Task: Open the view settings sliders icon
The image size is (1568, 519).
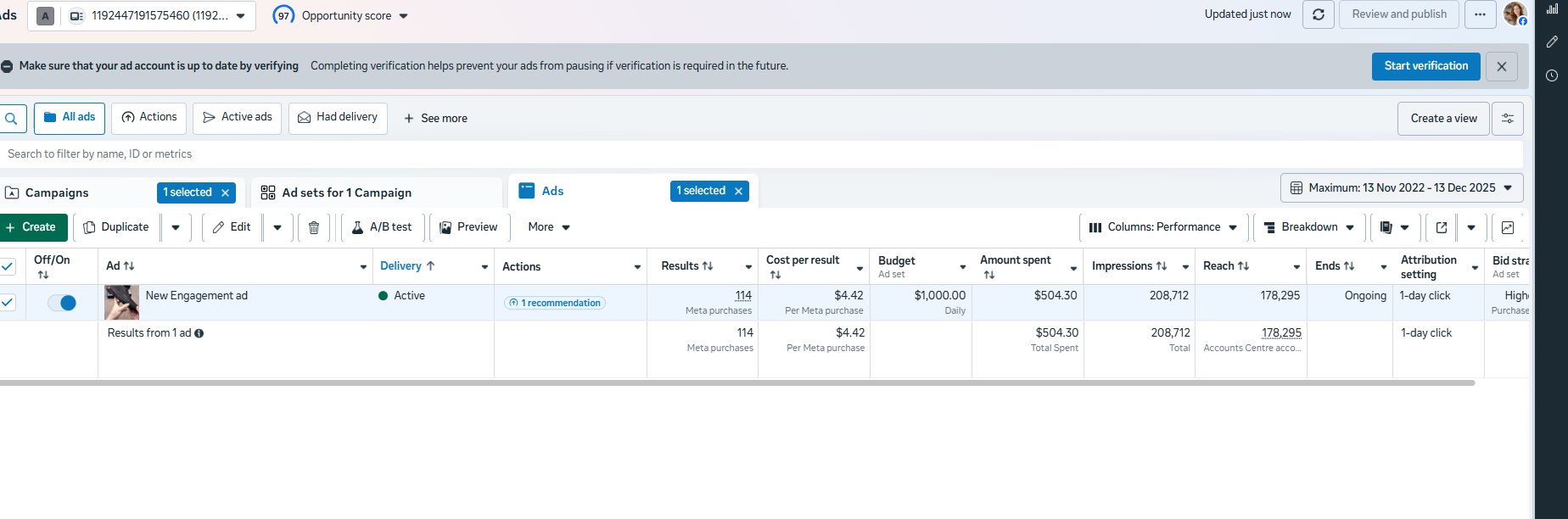Action: tap(1508, 119)
